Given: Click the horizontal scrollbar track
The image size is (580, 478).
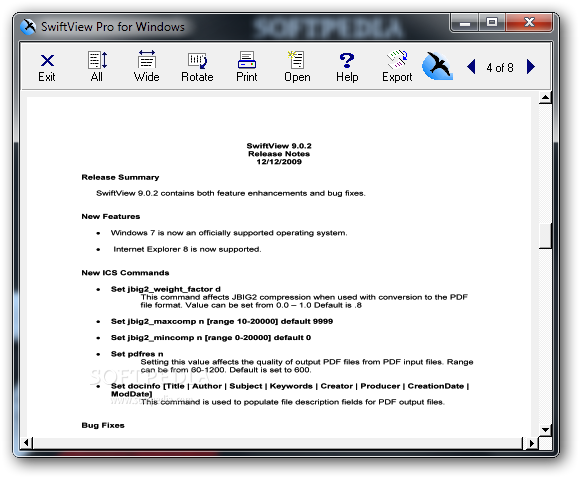Looking at the screenshot, I should pos(277,443).
